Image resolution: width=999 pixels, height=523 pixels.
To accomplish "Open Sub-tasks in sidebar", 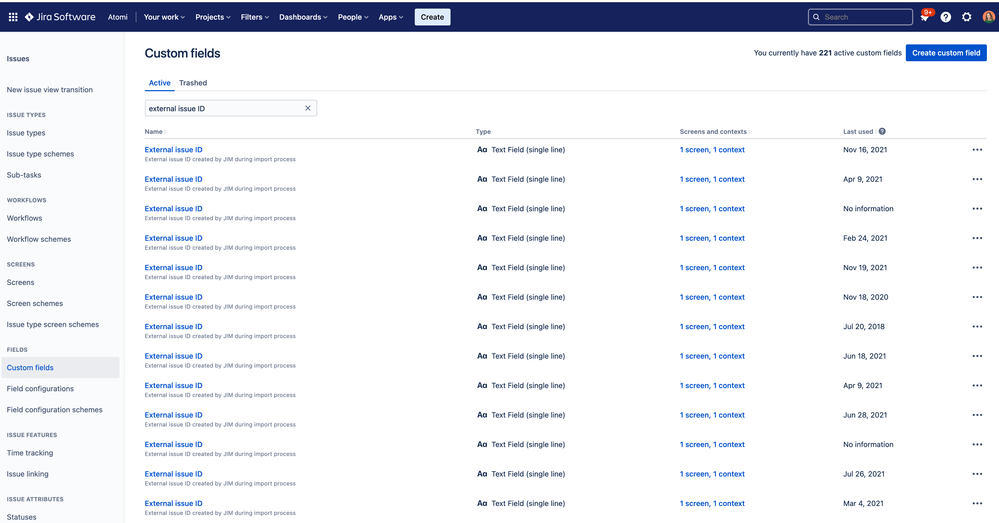I will pyautogui.click(x=24, y=175).
